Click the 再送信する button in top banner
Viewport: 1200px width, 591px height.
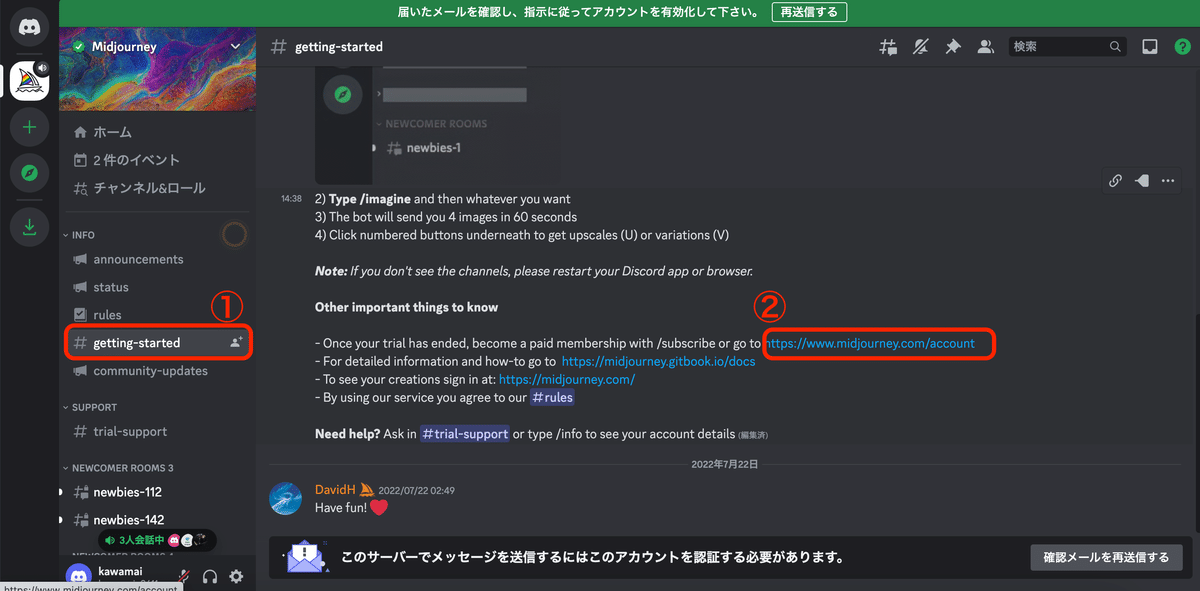click(x=810, y=12)
